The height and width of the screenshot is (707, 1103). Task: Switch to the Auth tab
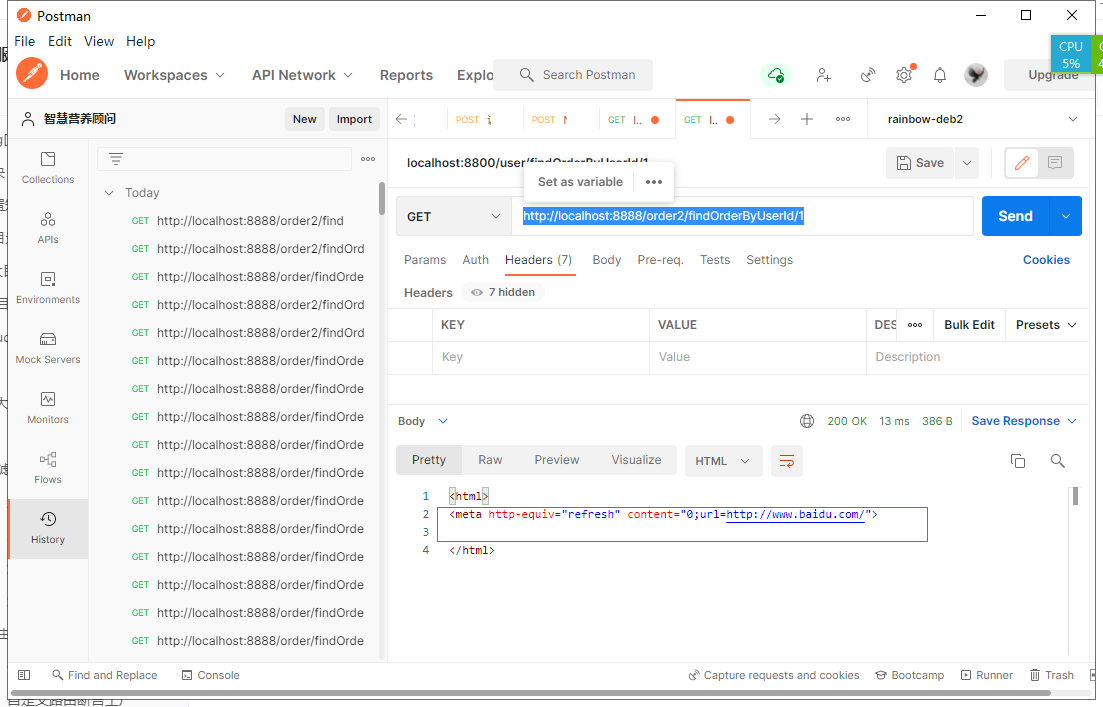pos(476,260)
